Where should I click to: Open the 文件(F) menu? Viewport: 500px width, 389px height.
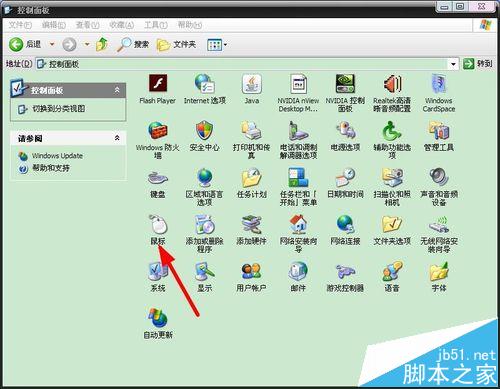pyautogui.click(x=20, y=25)
